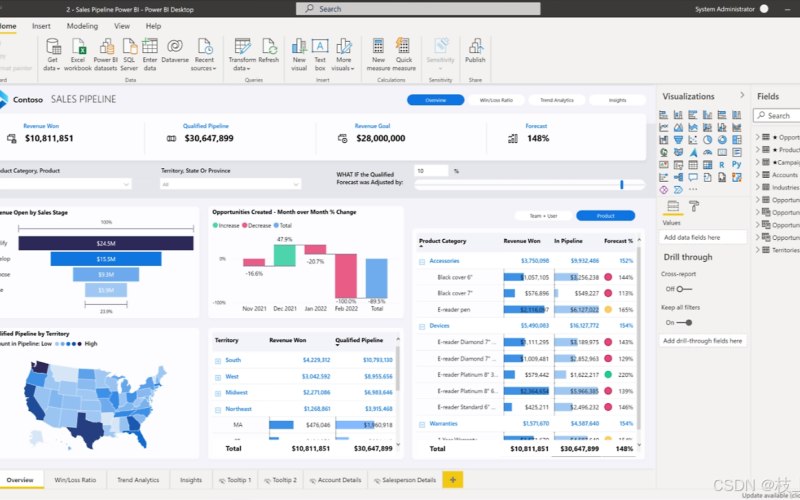Insert a New visual
The image size is (800, 500).
point(299,54)
